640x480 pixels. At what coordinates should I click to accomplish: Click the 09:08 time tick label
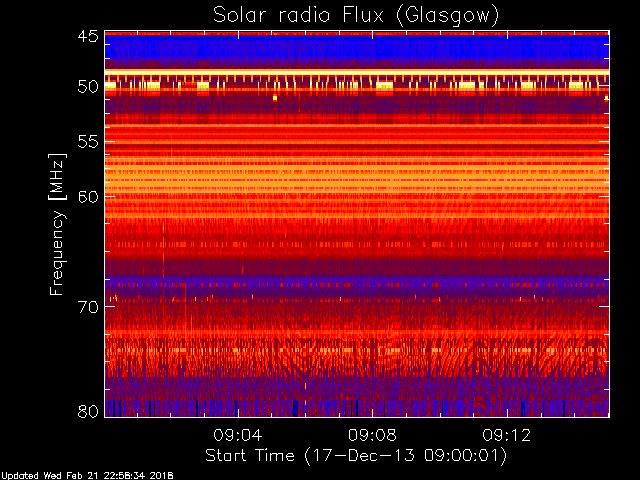pos(372,435)
